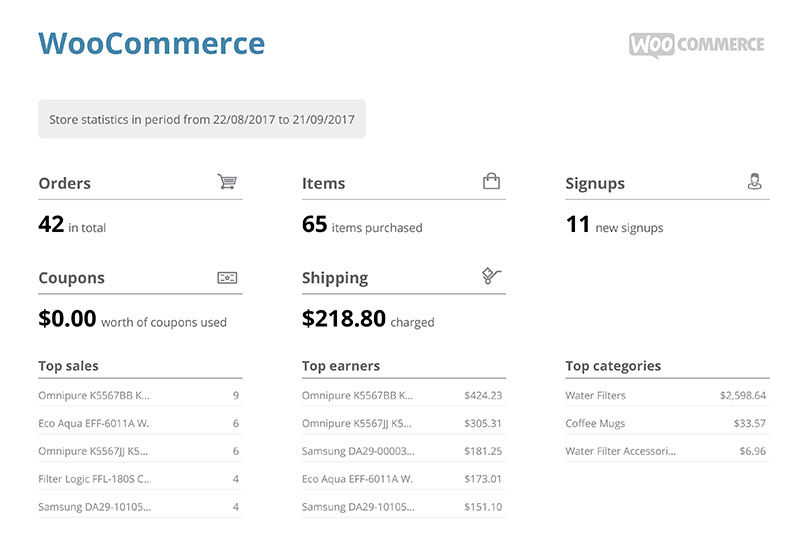Click the Signups heading

[595, 184]
